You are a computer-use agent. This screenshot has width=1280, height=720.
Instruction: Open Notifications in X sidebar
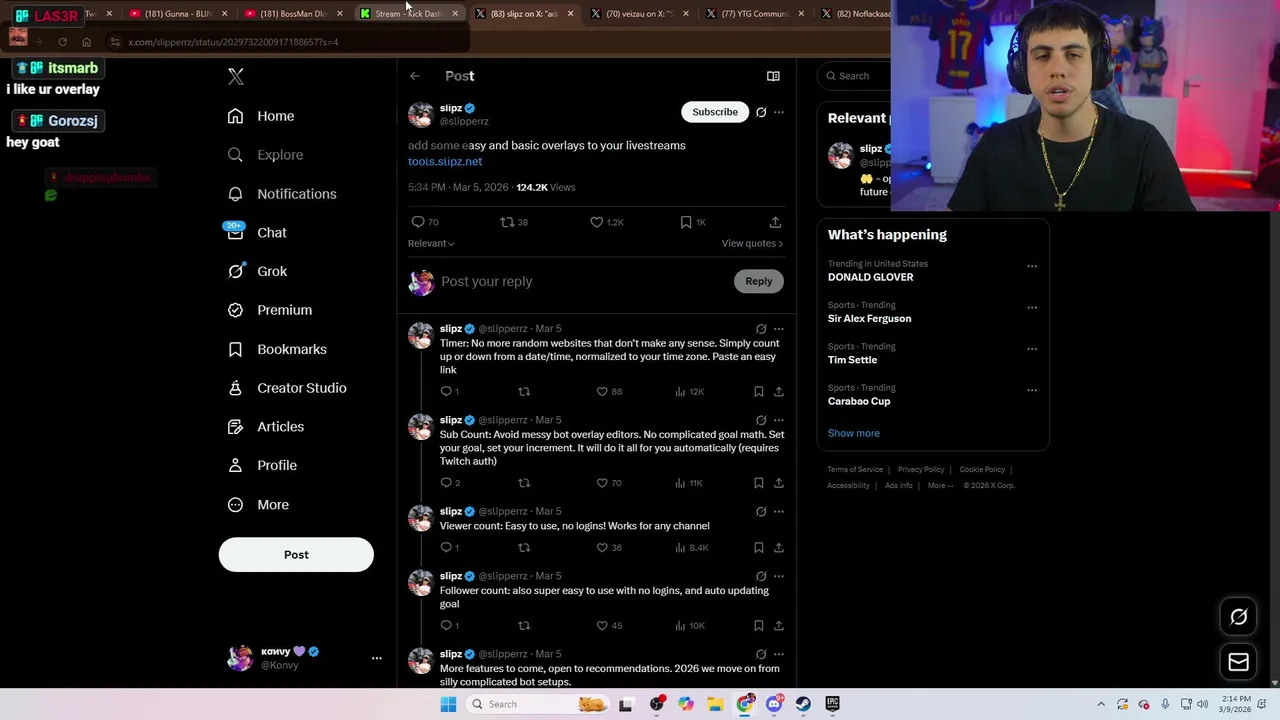click(282, 194)
